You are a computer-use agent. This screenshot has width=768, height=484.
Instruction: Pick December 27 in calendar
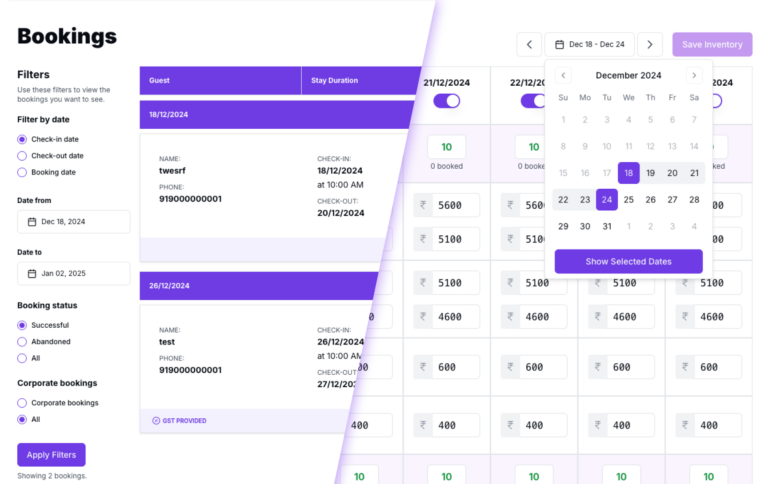[672, 200]
